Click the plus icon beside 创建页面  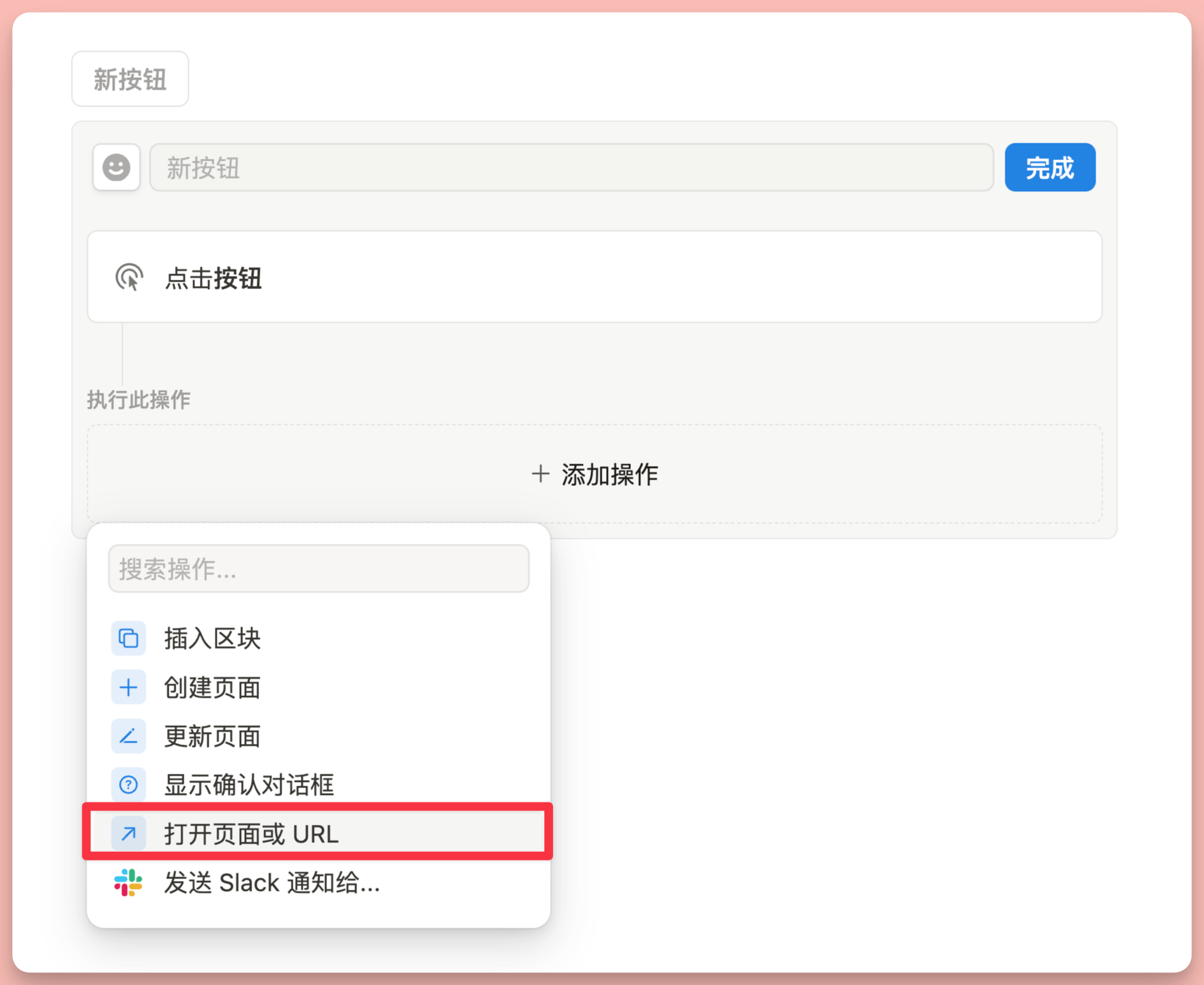(128, 687)
